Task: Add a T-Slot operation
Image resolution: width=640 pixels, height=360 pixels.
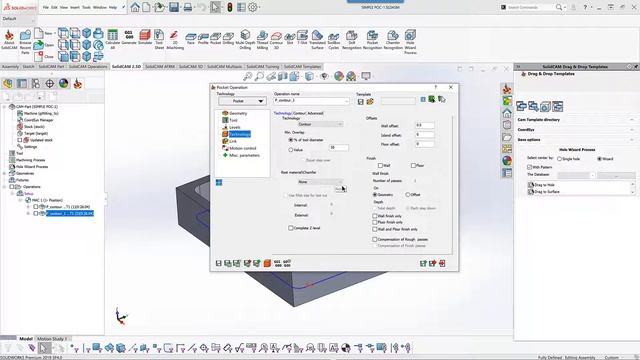Action: (302, 37)
